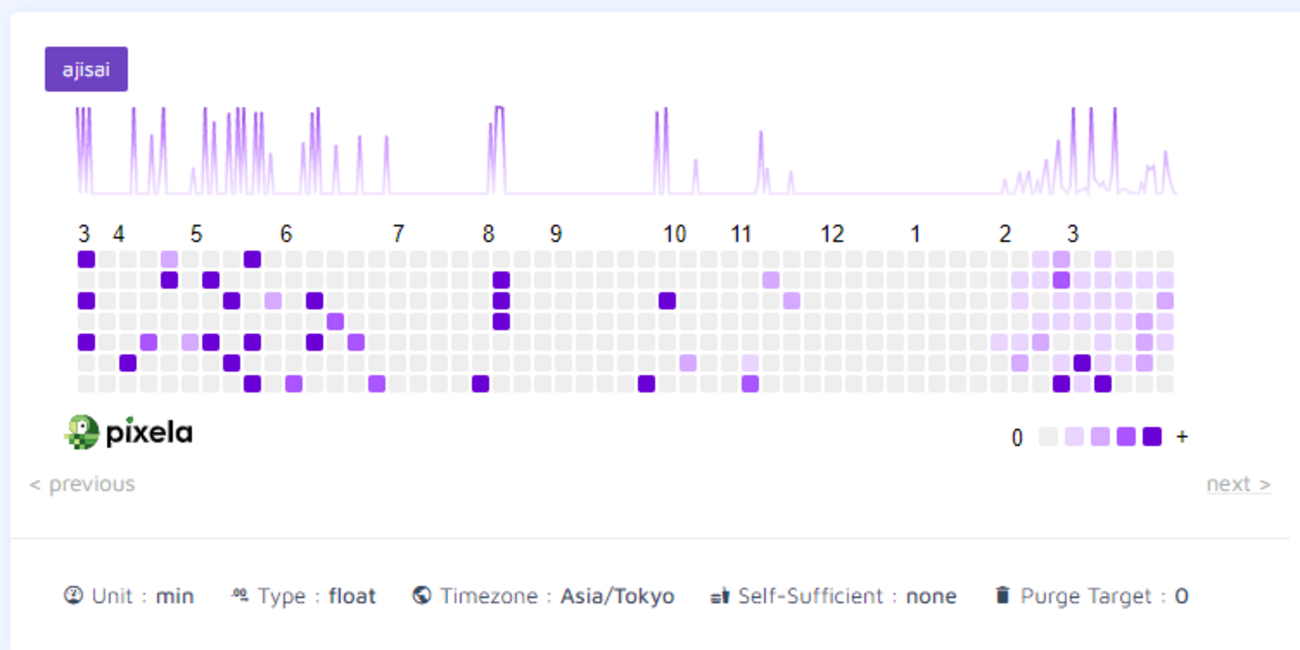Click the pixela wordmark text

point(149,433)
